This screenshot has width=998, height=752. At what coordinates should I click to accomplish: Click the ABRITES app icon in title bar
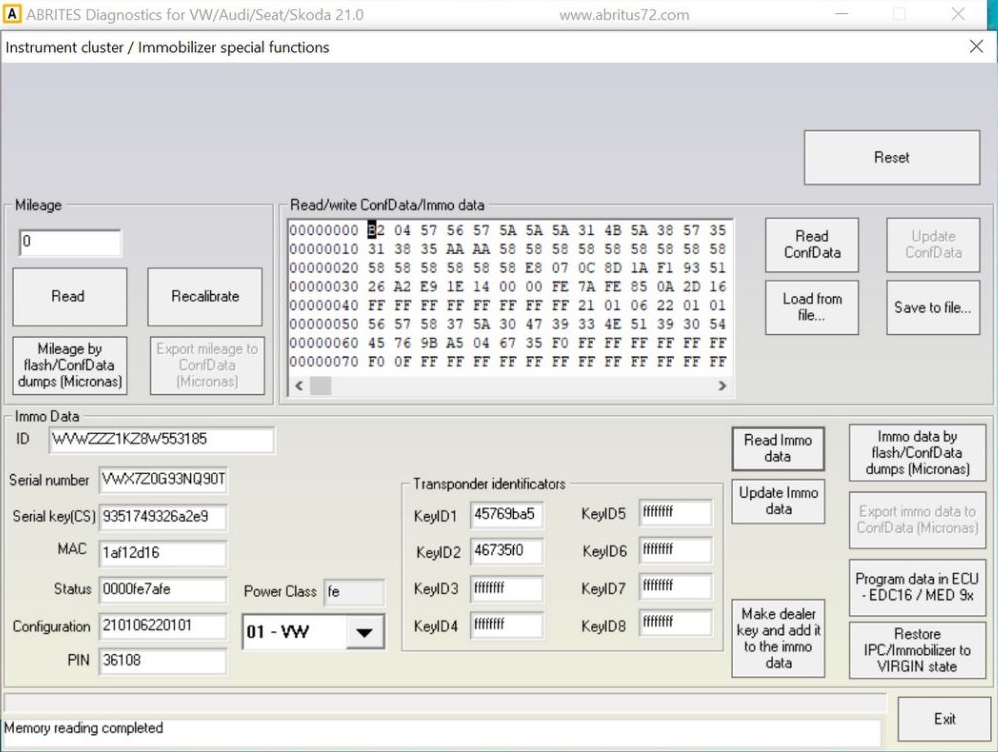coord(13,14)
